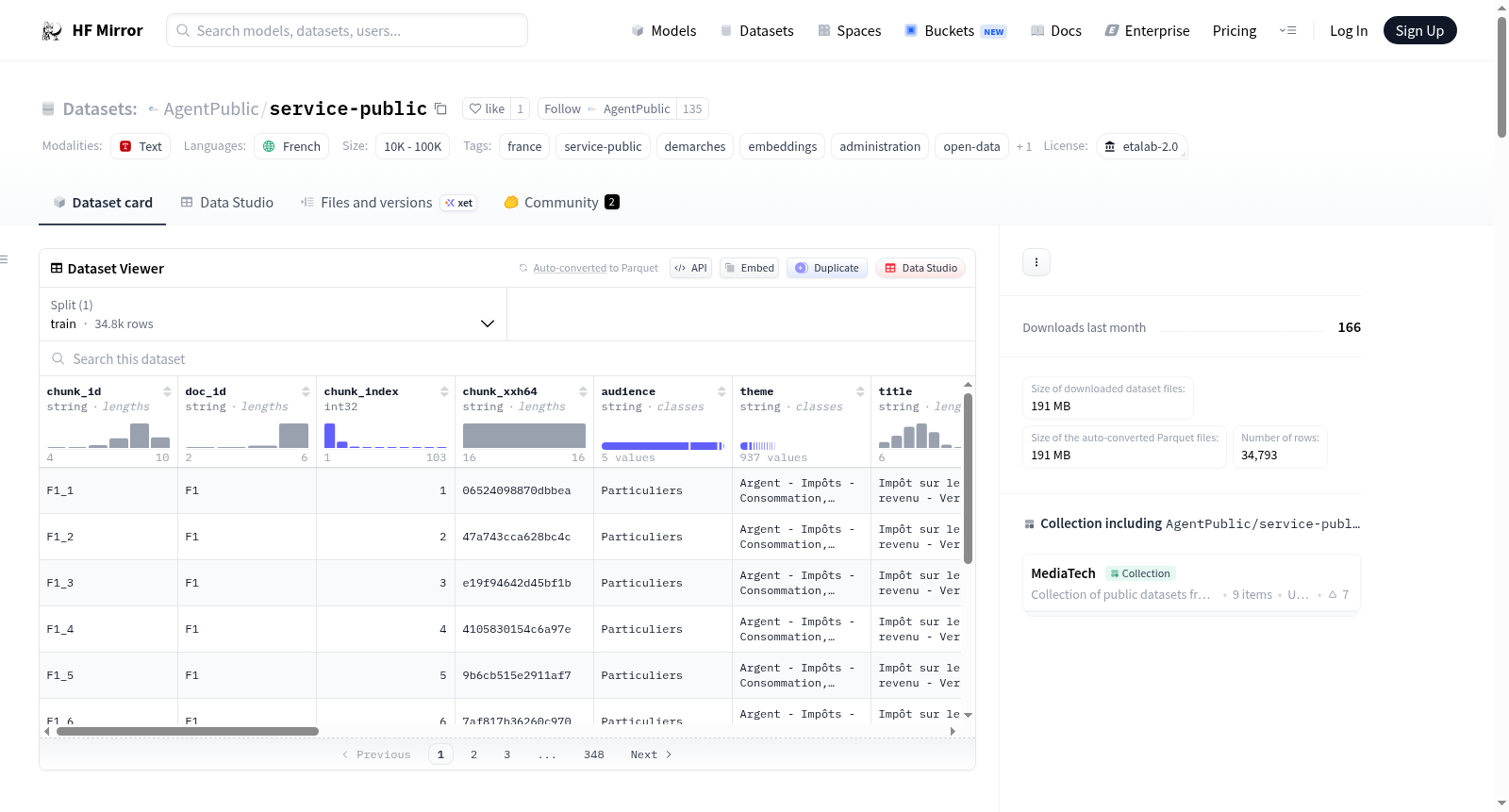
Task: Click the Dataset Viewer table icon
Action: point(57,269)
